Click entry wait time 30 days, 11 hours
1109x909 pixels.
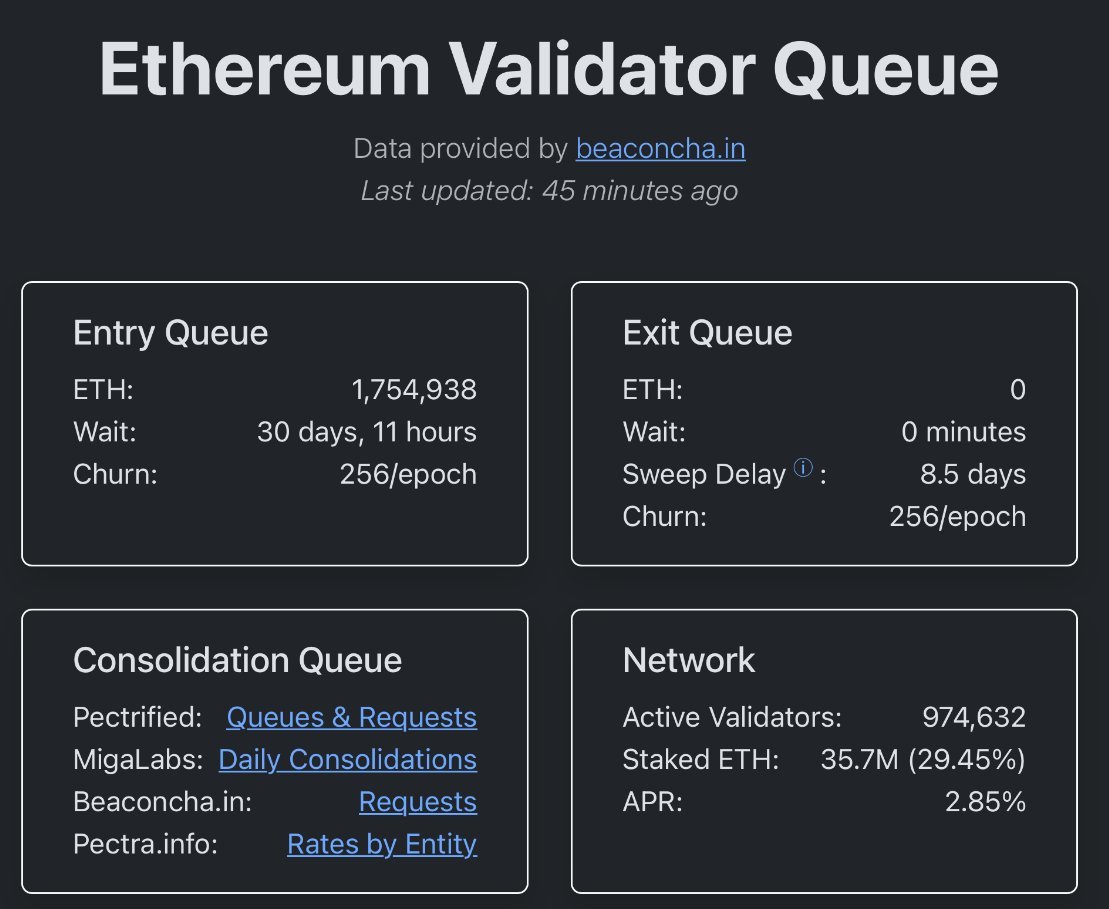[366, 432]
